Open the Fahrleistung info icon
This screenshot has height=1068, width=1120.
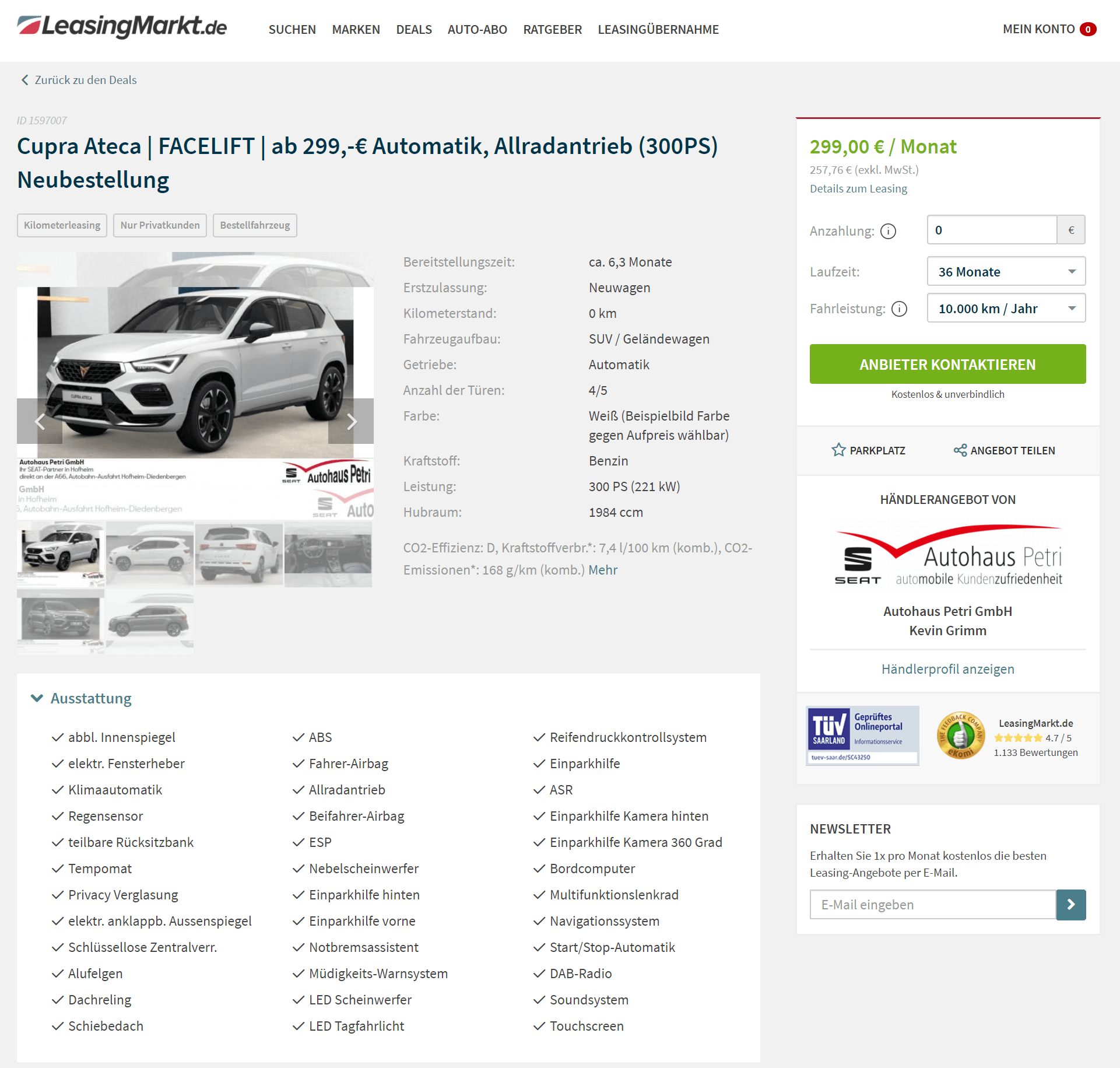coord(900,309)
